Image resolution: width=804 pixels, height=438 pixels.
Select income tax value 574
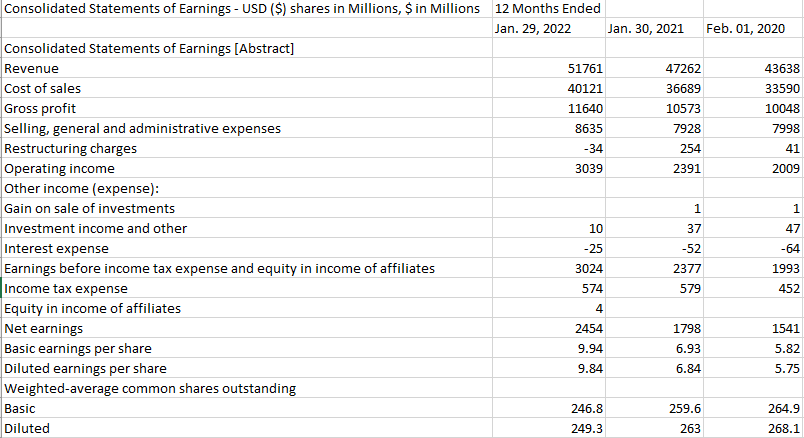pos(592,289)
